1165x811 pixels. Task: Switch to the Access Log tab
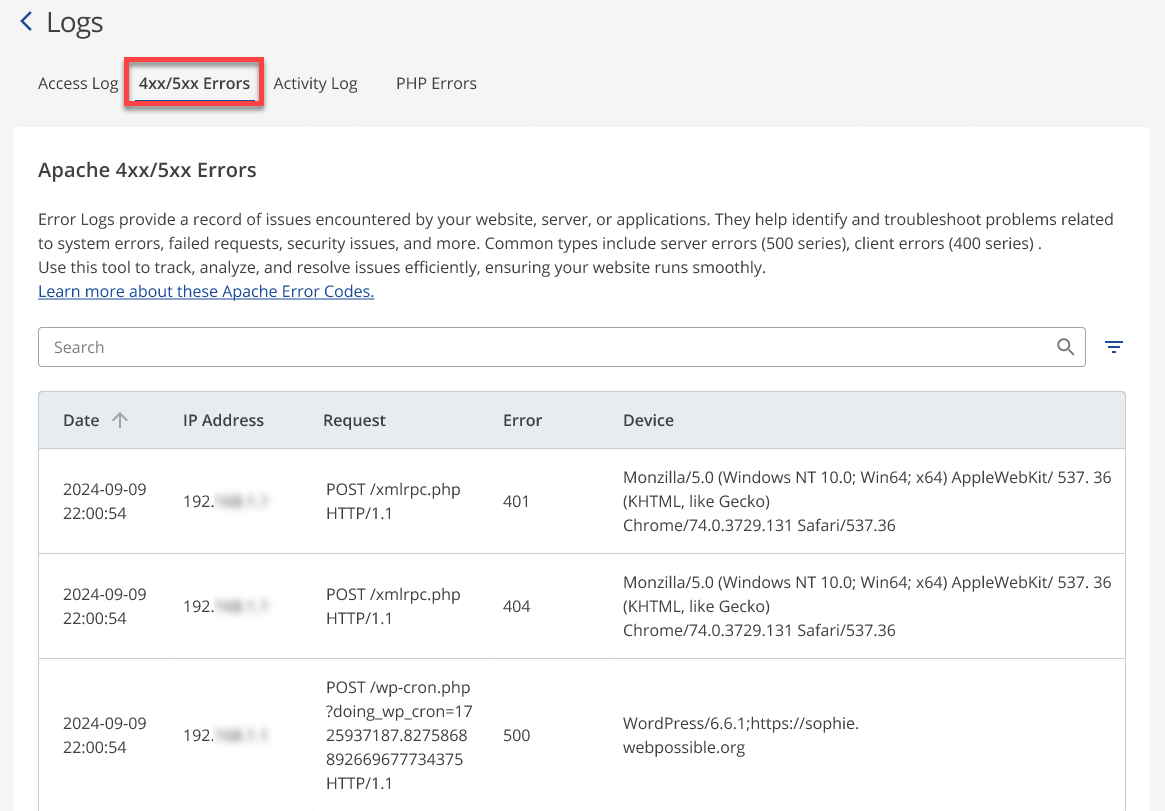point(78,83)
